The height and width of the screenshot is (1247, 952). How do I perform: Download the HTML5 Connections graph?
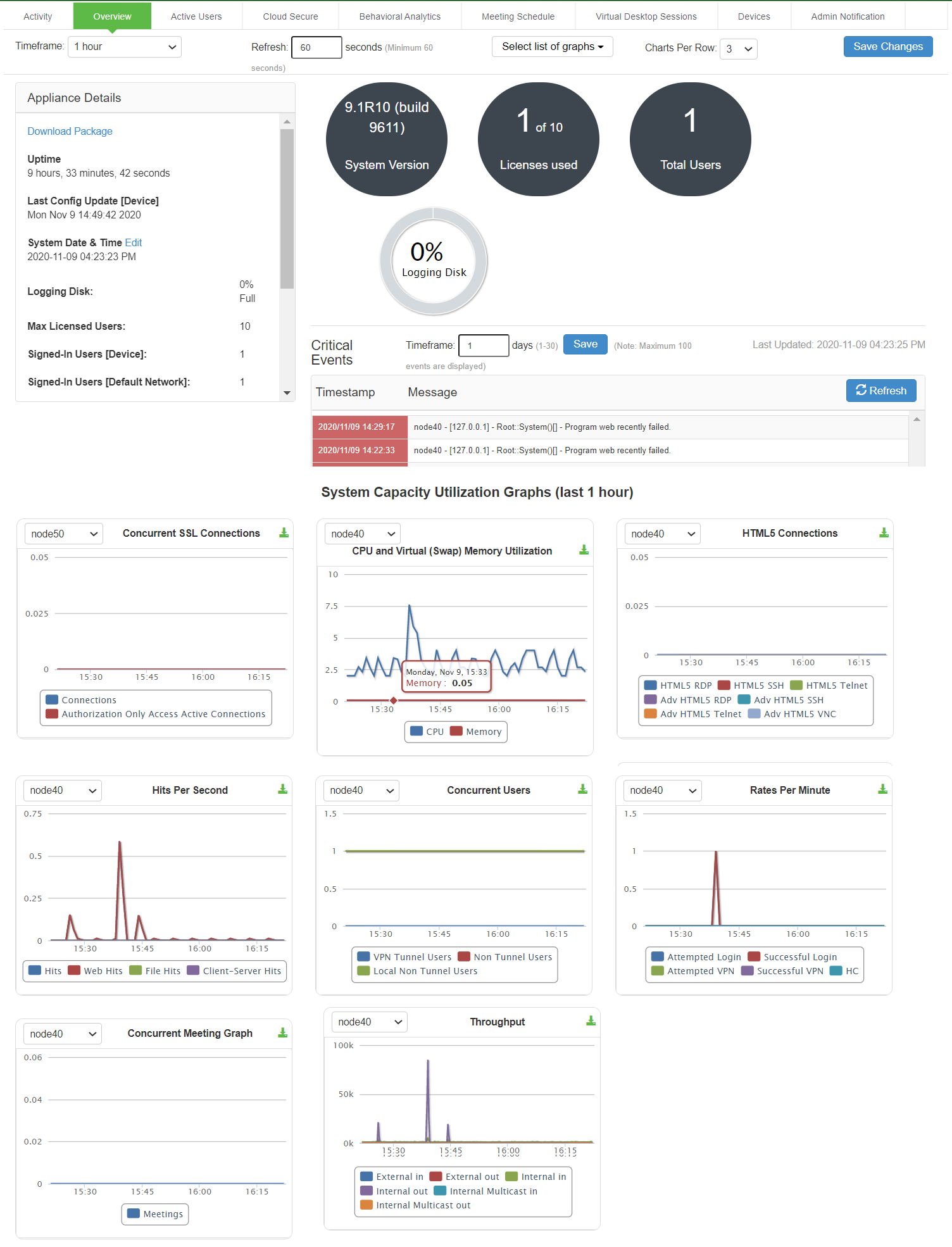coord(884,533)
